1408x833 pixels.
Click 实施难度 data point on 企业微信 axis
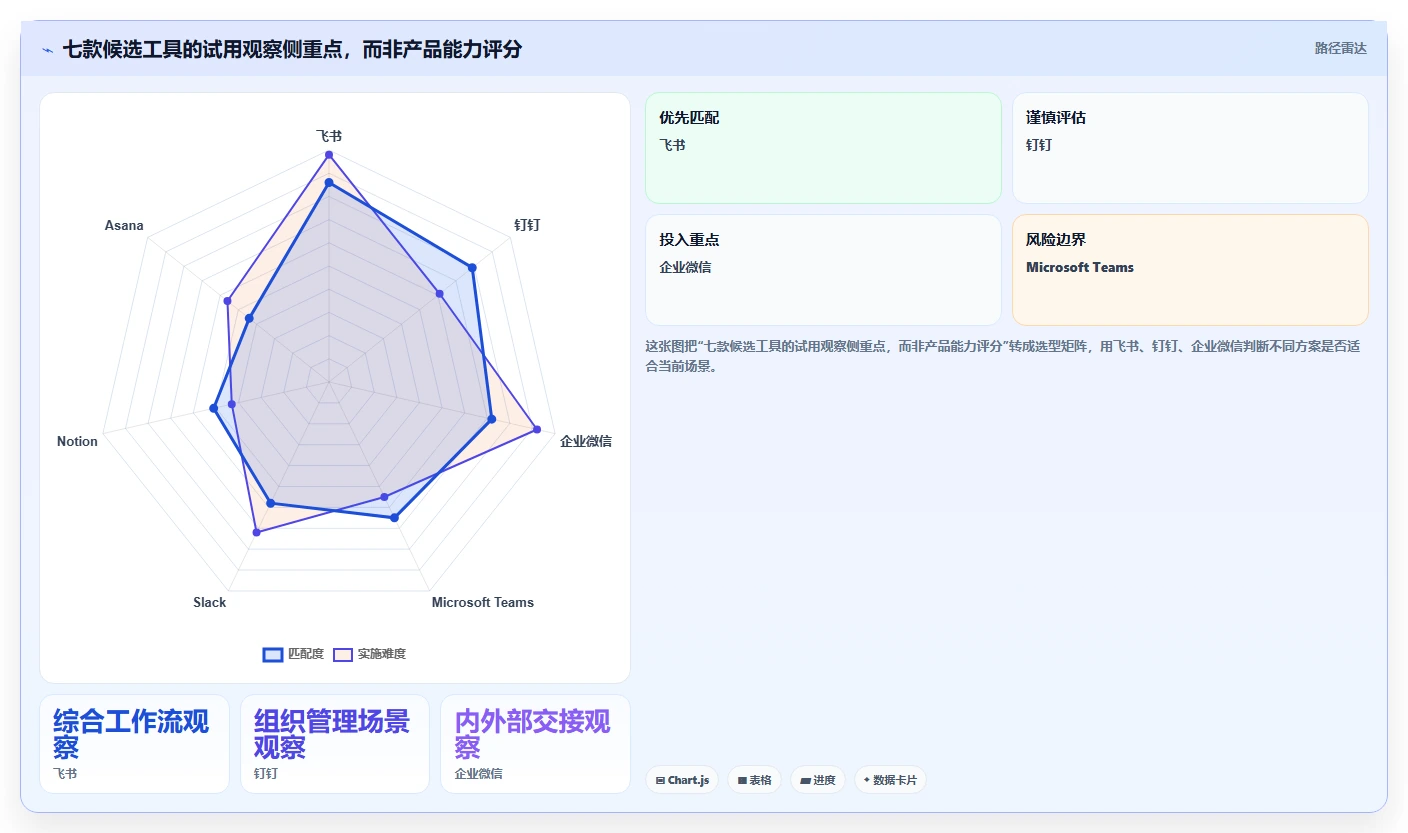click(537, 429)
